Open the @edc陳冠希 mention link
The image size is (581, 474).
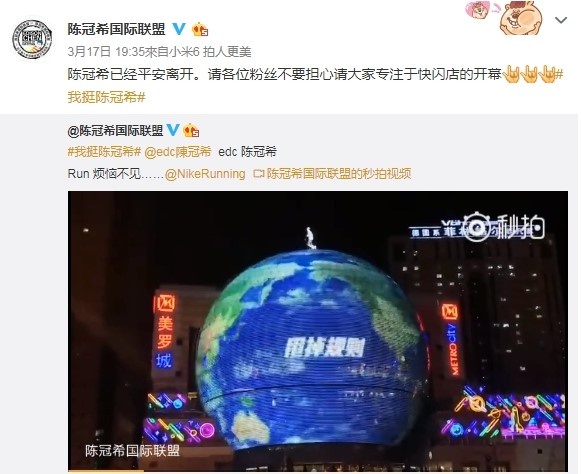coord(178,152)
